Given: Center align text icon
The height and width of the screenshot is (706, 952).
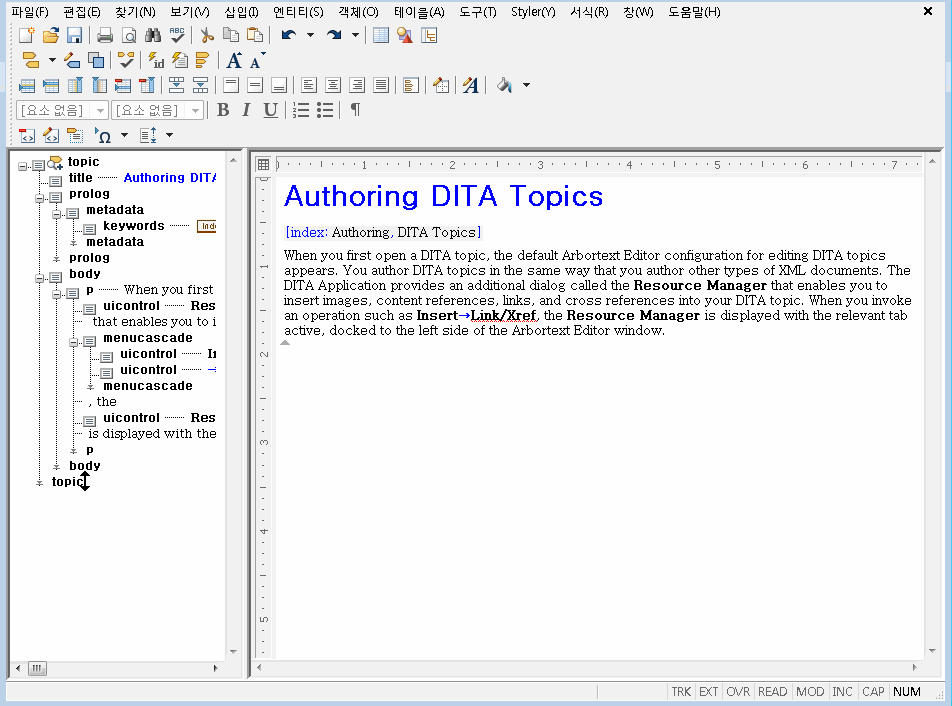Looking at the screenshot, I should tap(333, 85).
